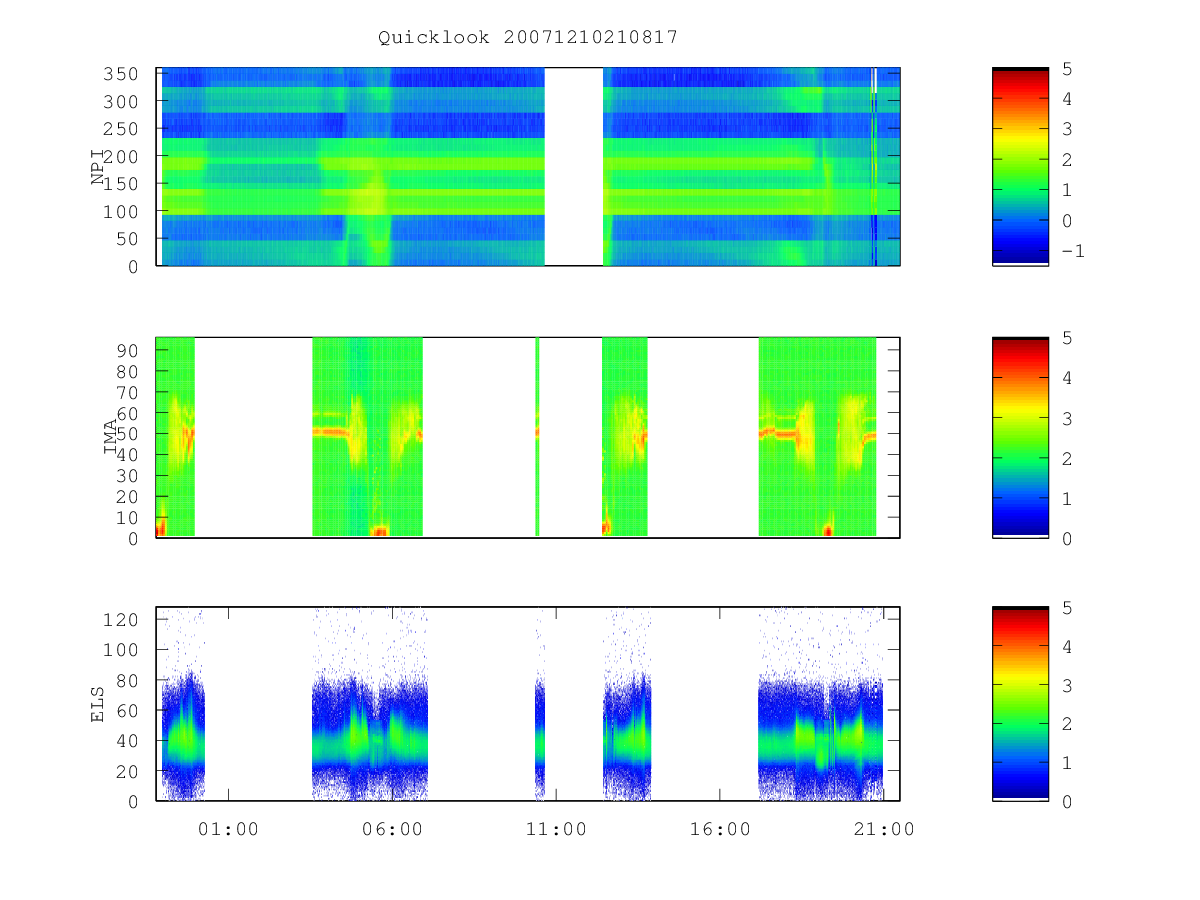Click the 2 label on ELS color bar

click(1066, 724)
